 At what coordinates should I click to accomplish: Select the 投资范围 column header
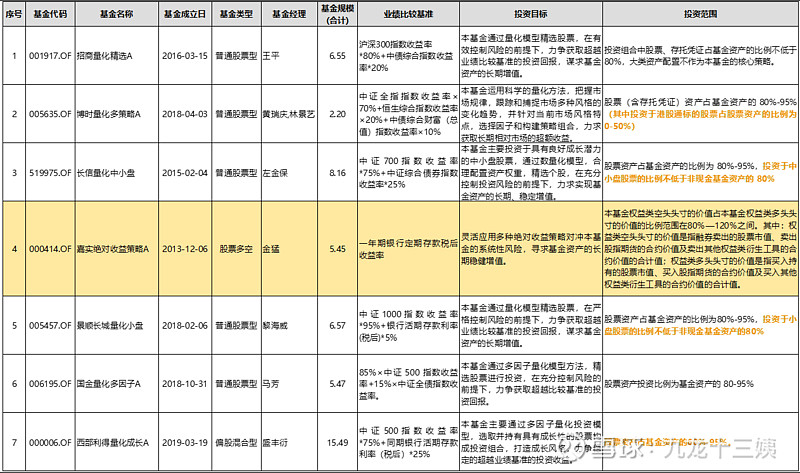[701, 14]
